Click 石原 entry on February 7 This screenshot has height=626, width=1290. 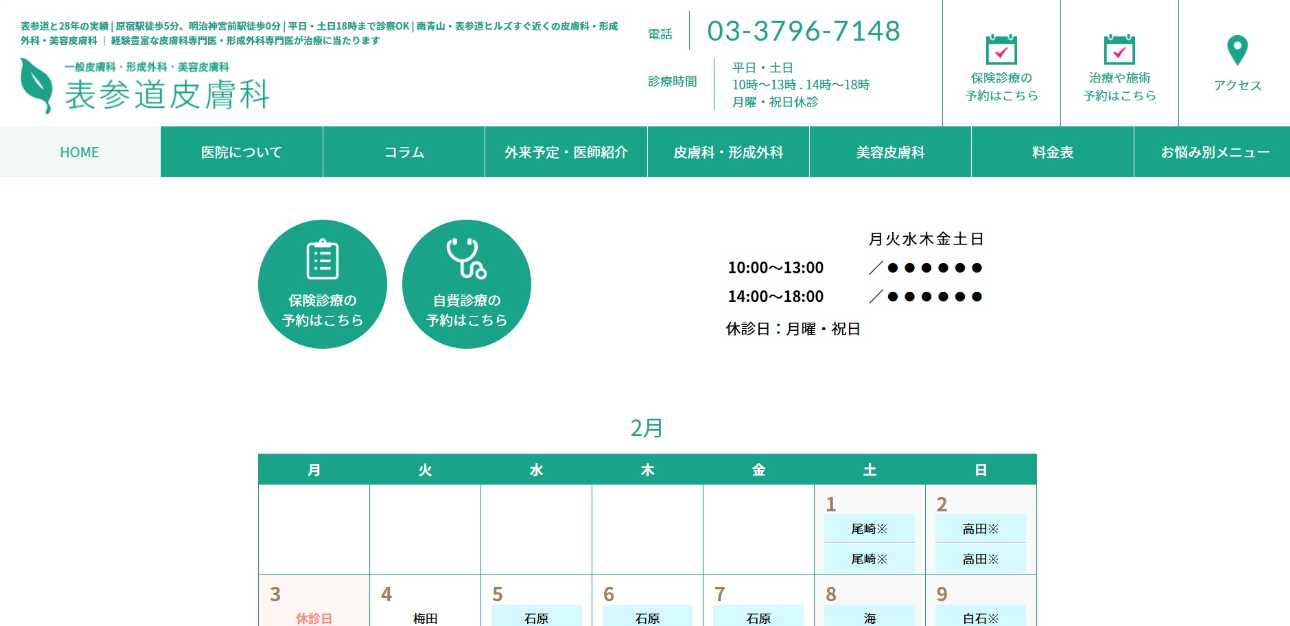759,618
